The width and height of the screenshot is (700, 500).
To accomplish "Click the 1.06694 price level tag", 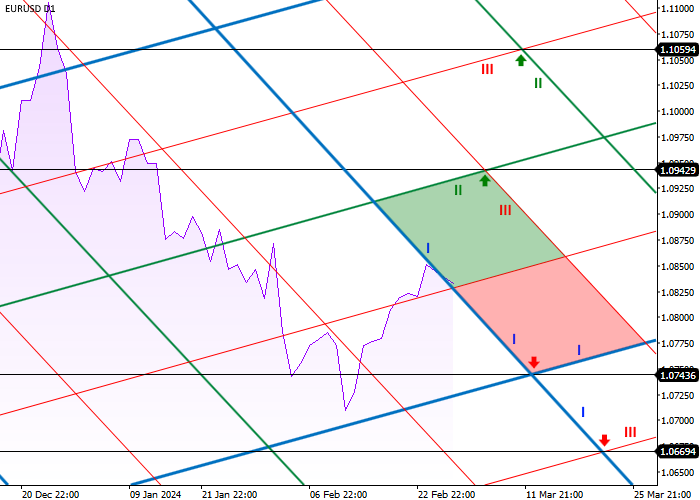I will [x=679, y=452].
